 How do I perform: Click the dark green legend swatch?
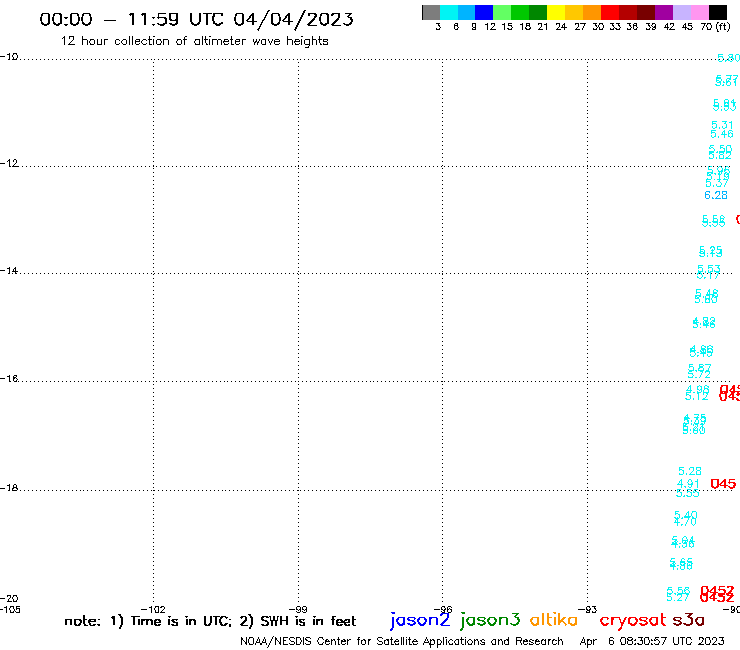[538, 12]
